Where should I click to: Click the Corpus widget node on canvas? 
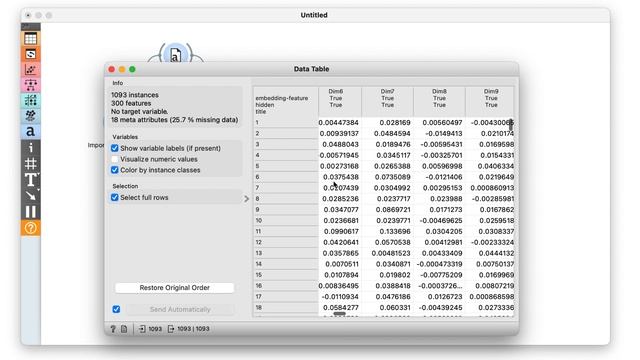pyautogui.click(x=176, y=54)
